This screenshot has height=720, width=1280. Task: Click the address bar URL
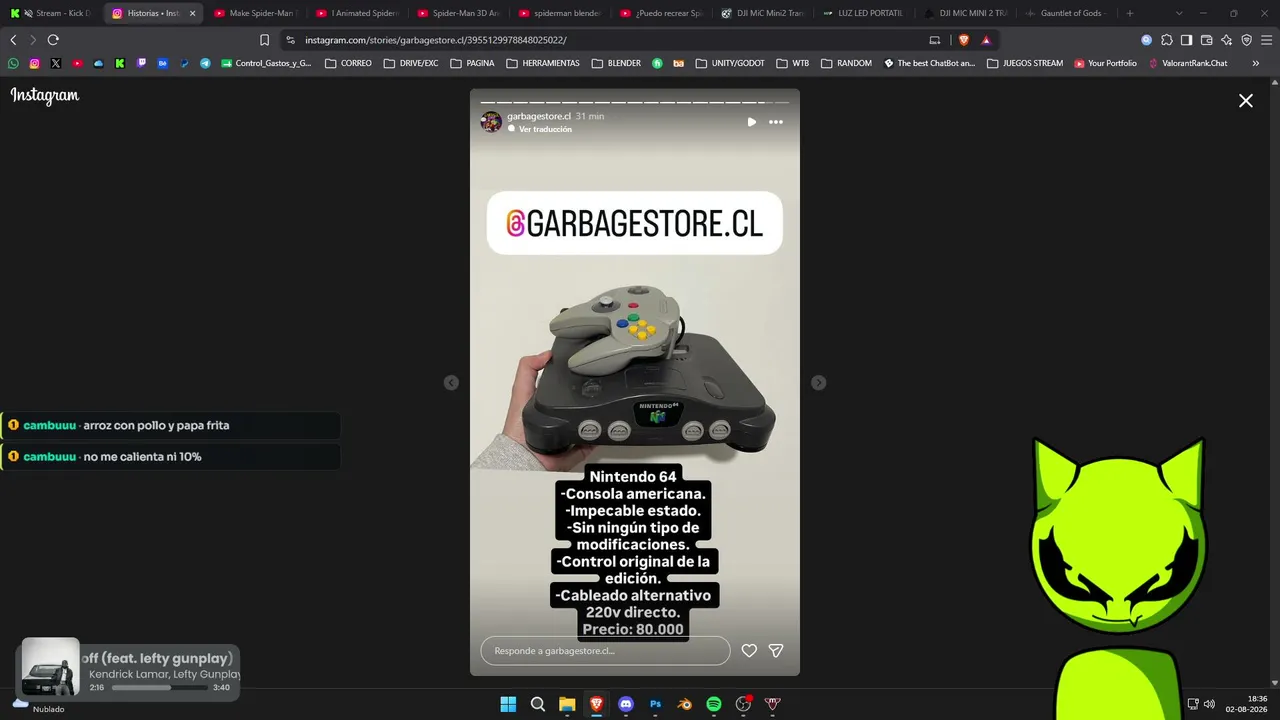pyautogui.click(x=435, y=40)
